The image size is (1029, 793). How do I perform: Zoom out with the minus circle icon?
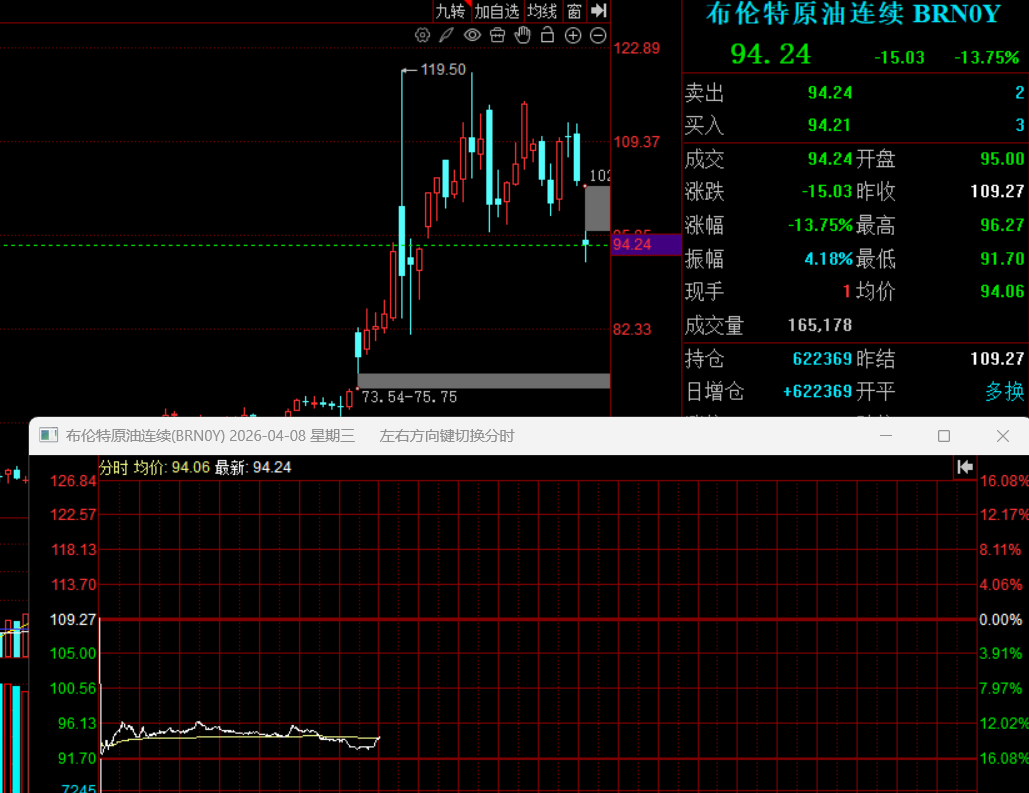click(x=598, y=35)
